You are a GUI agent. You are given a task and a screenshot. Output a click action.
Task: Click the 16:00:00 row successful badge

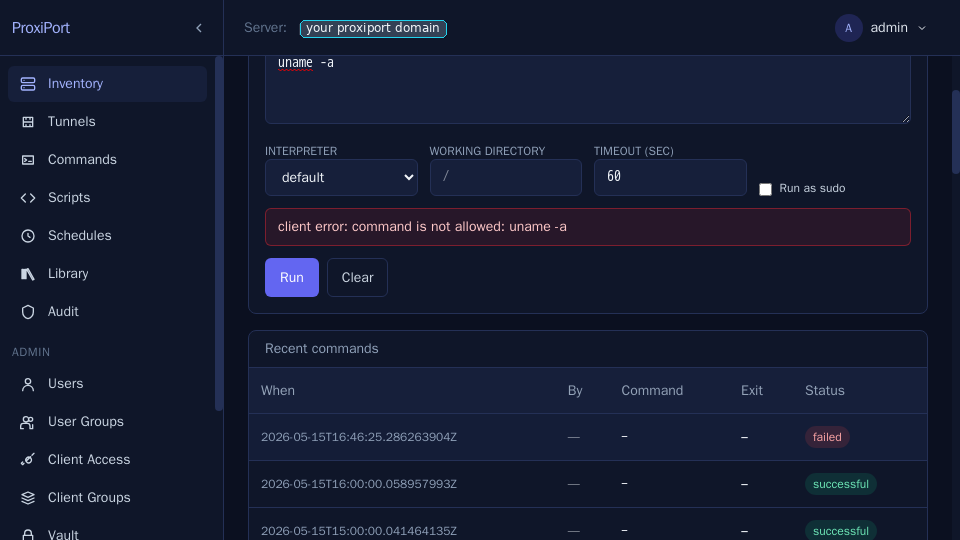(x=841, y=484)
